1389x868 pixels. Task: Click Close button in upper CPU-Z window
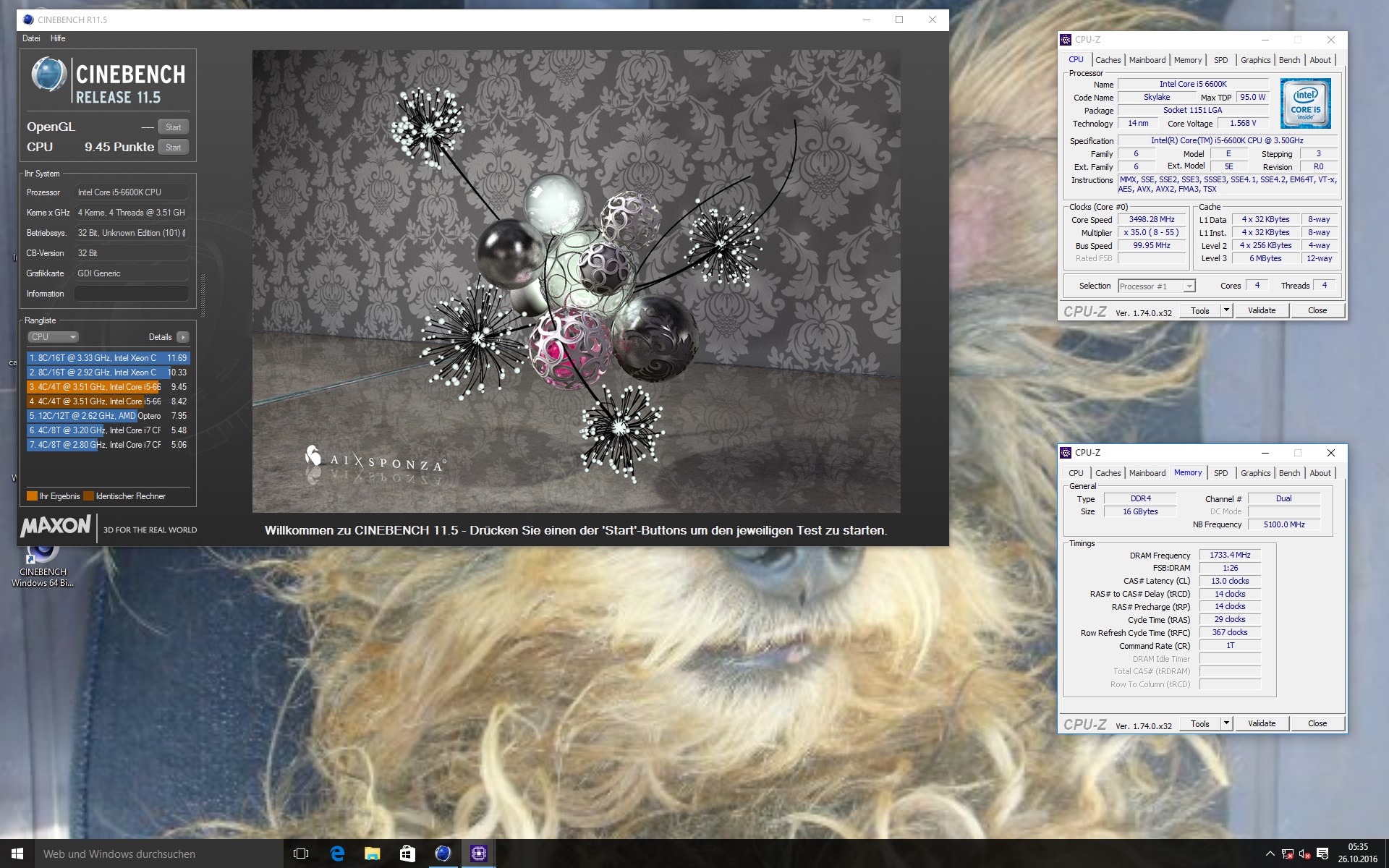pyautogui.click(x=1317, y=311)
